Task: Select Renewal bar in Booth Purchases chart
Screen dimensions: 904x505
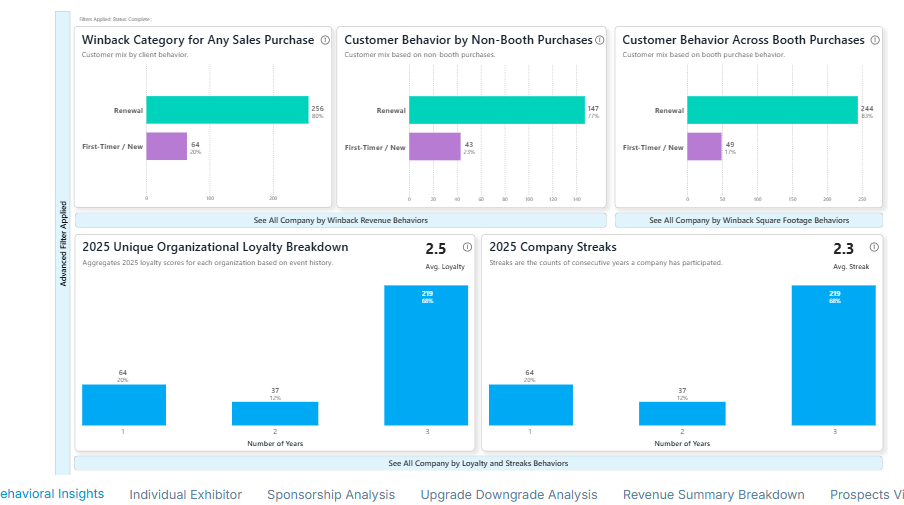Action: tap(771, 110)
